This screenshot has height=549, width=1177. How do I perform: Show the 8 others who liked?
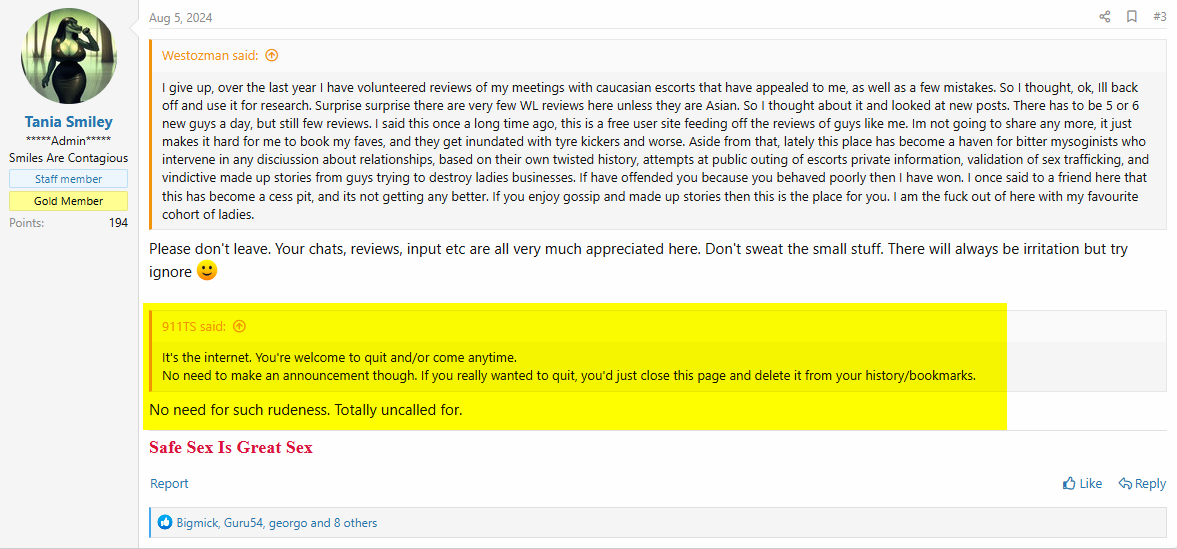(354, 523)
